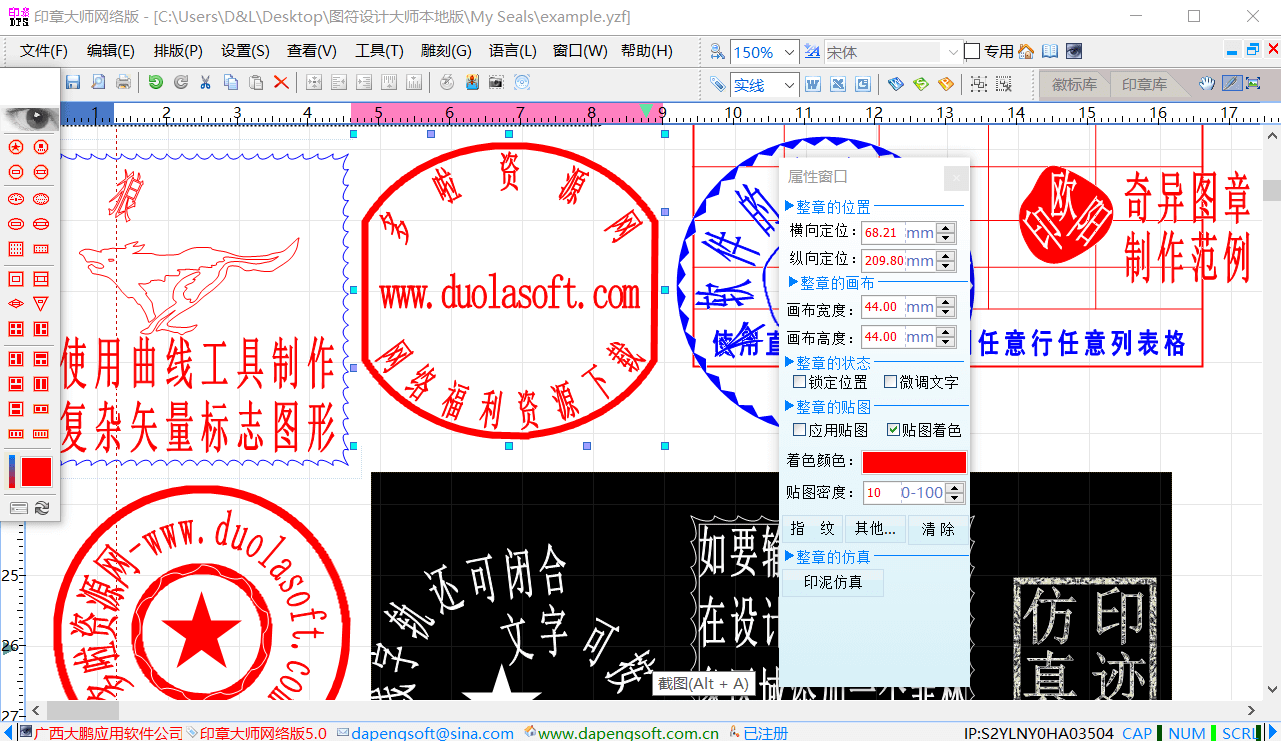
Task: Cut the selection with the scissors icon
Action: (x=205, y=83)
